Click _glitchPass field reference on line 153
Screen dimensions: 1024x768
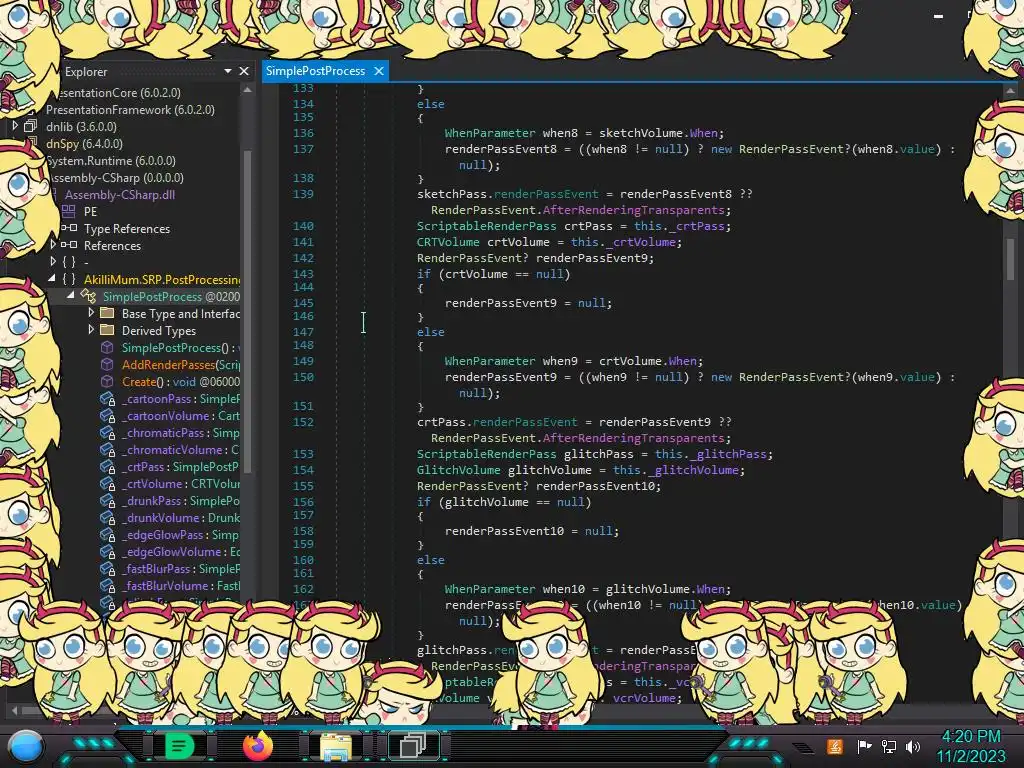729,454
